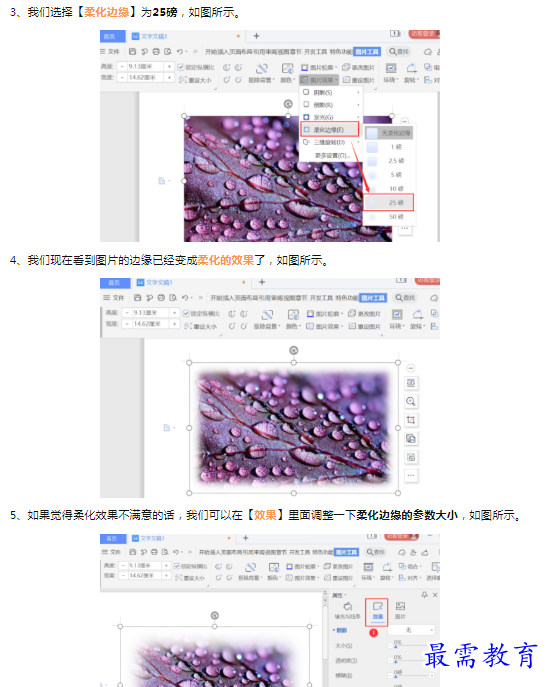The image size is (546, 687).
Task: Open 图片效果 dropdown in step 4 screenshot
Action: point(325,326)
